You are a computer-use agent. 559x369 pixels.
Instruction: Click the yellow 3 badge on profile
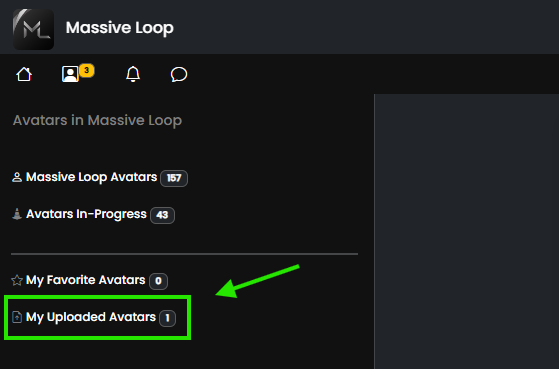tap(87, 70)
